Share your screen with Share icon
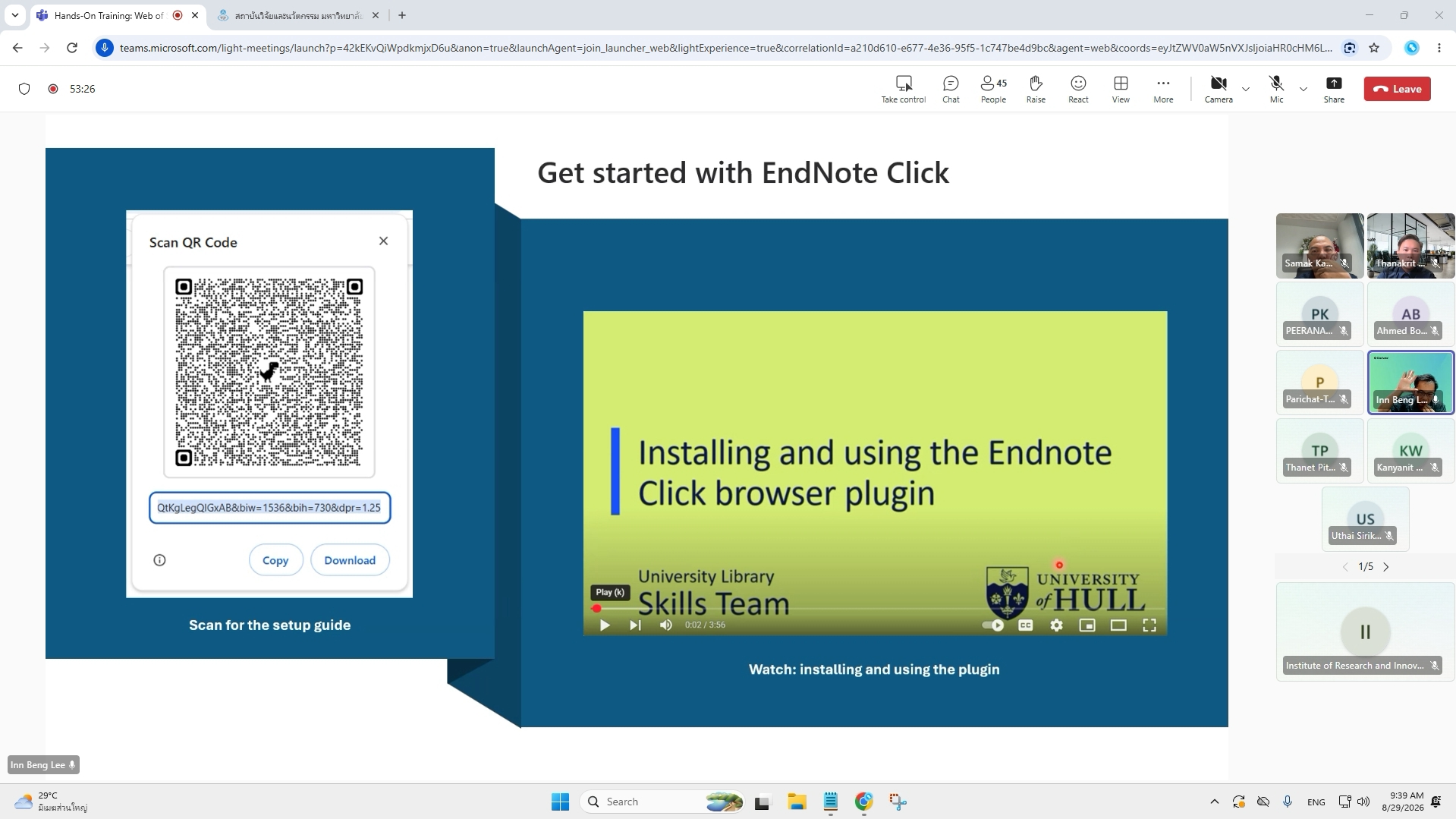Image resolution: width=1456 pixels, height=819 pixels. (1334, 89)
